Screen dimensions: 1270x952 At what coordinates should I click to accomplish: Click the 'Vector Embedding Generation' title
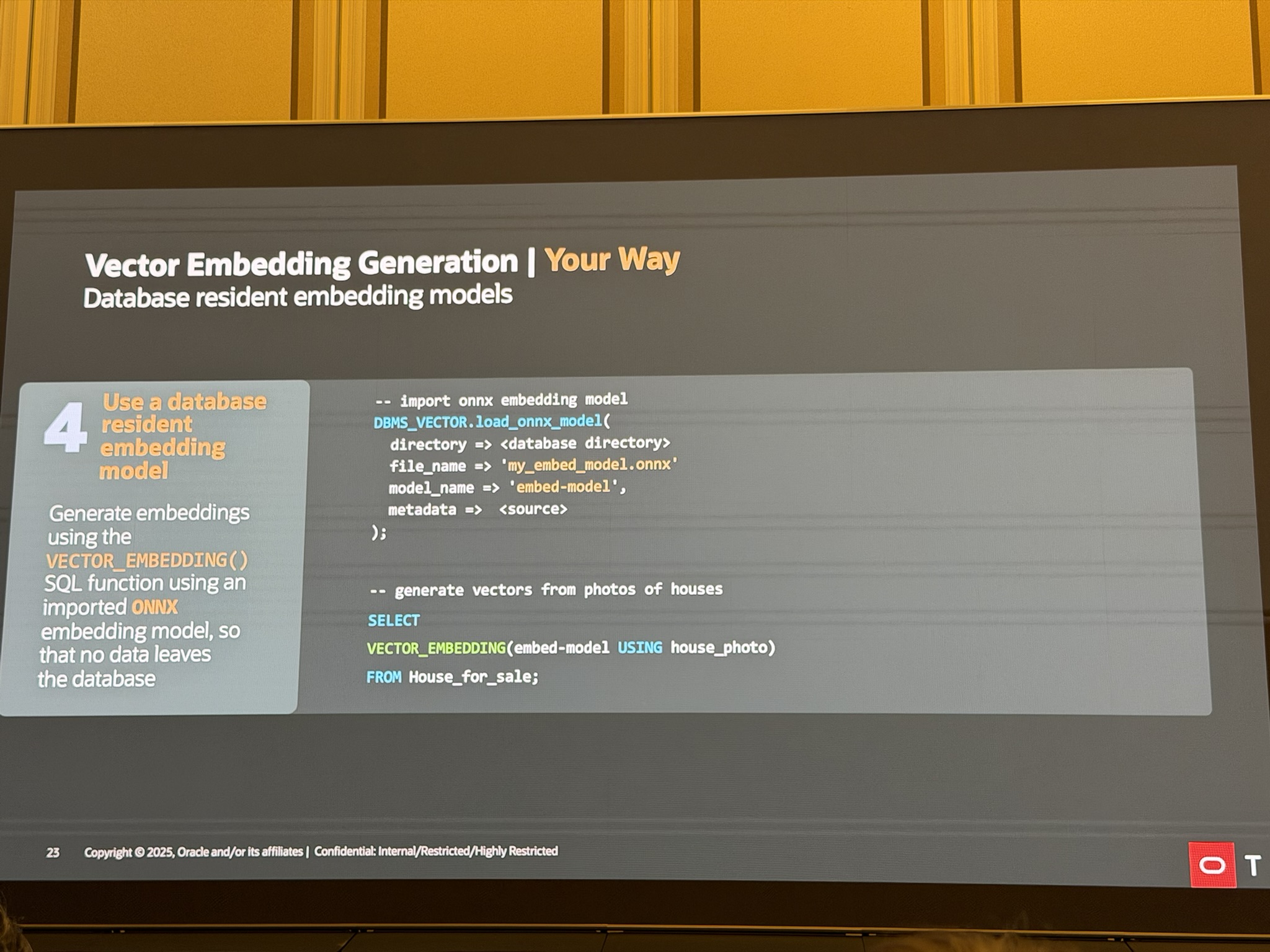click(x=301, y=263)
